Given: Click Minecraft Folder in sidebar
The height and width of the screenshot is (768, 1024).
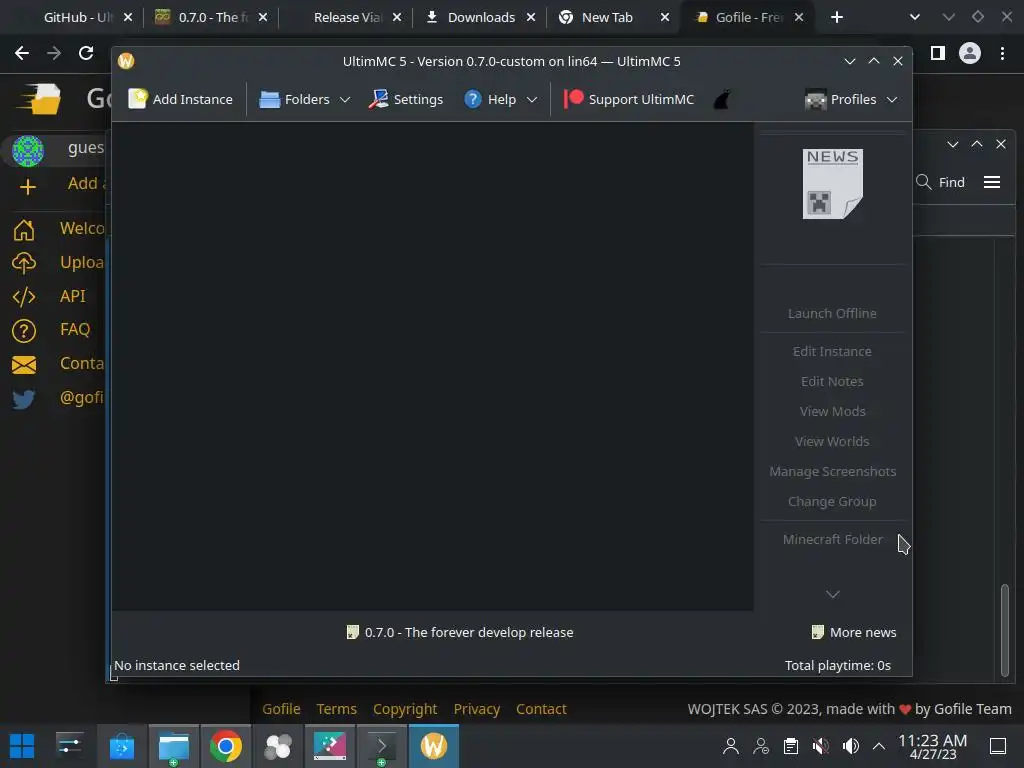Looking at the screenshot, I should tap(833, 539).
